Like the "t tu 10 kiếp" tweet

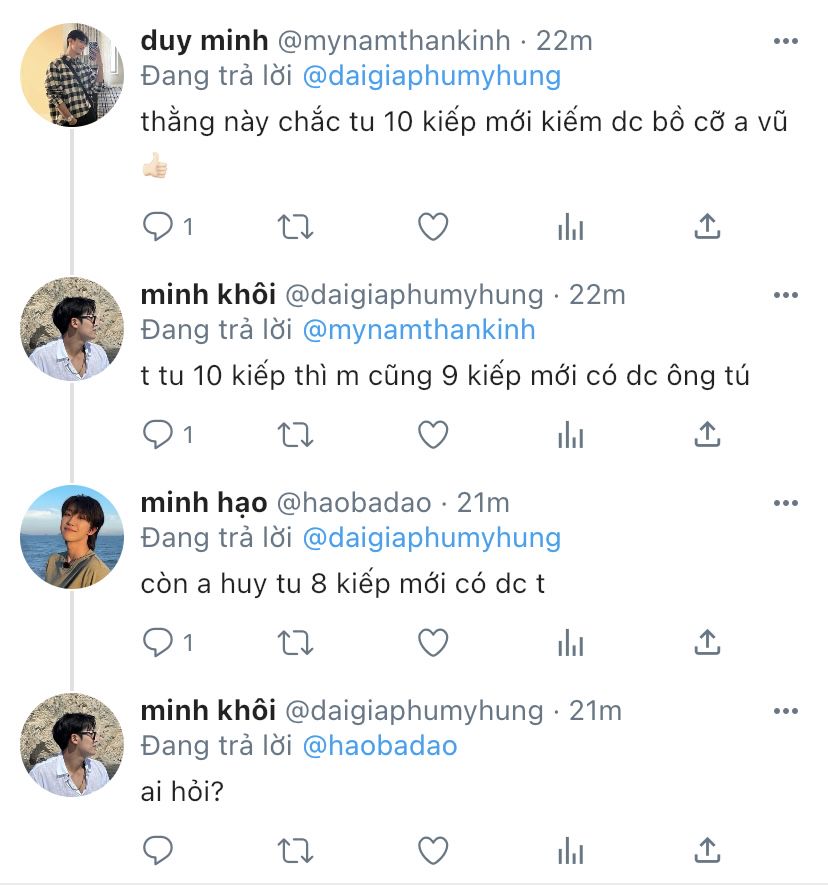pyautogui.click(x=432, y=435)
